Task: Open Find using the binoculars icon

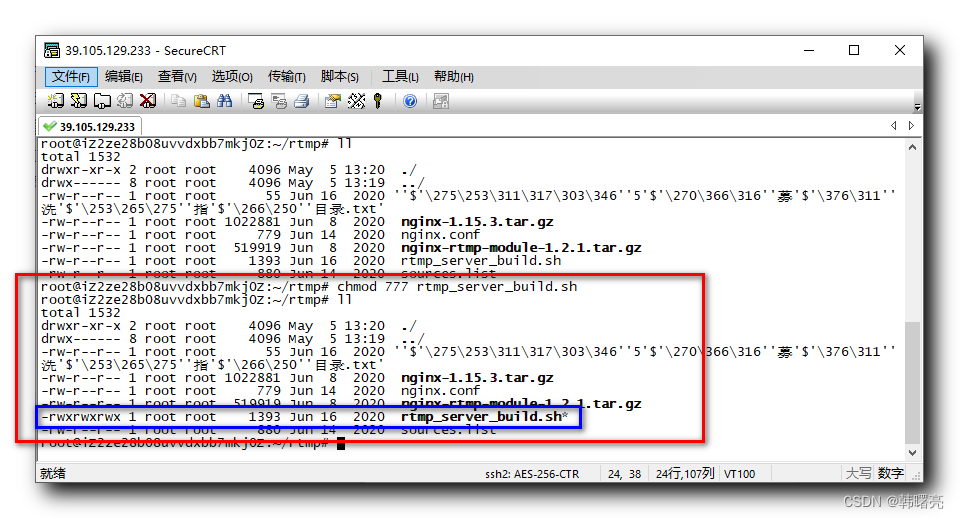Action: click(225, 101)
